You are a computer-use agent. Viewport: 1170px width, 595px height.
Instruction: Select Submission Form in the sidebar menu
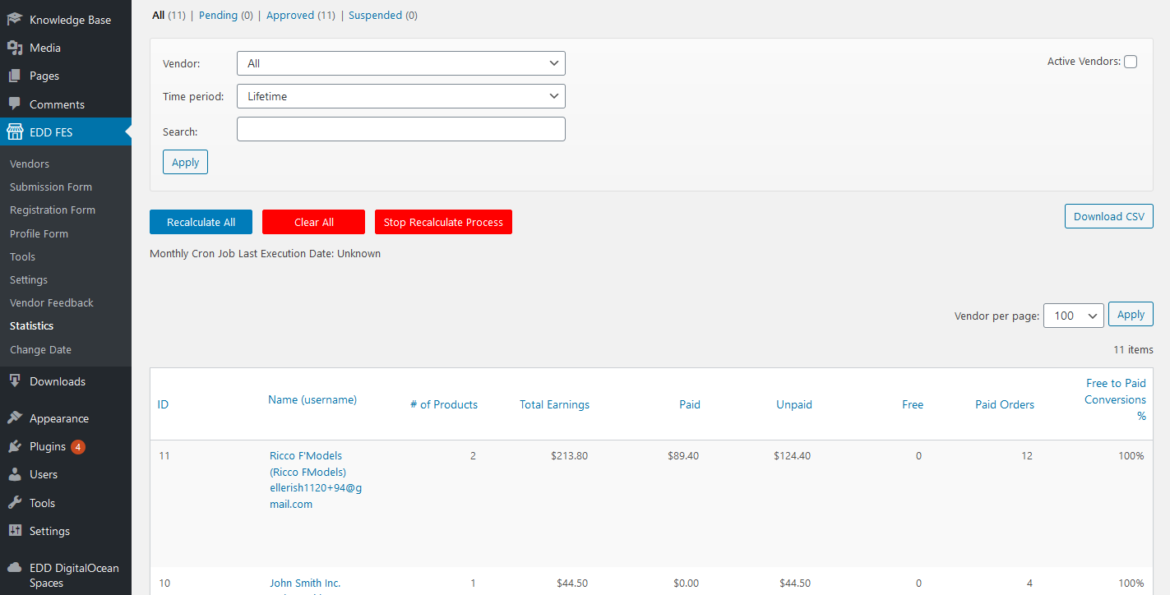point(50,187)
